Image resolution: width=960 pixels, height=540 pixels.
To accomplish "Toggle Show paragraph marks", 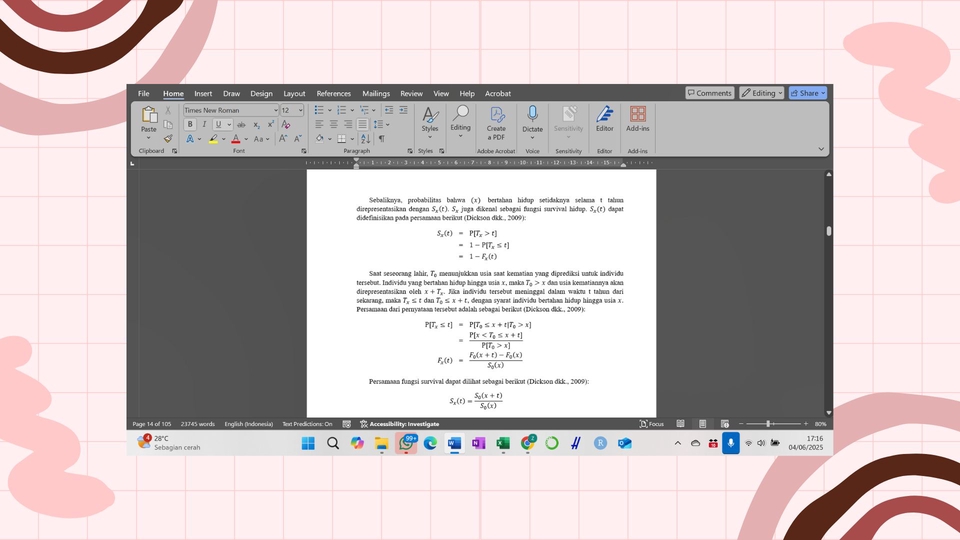I will point(381,139).
